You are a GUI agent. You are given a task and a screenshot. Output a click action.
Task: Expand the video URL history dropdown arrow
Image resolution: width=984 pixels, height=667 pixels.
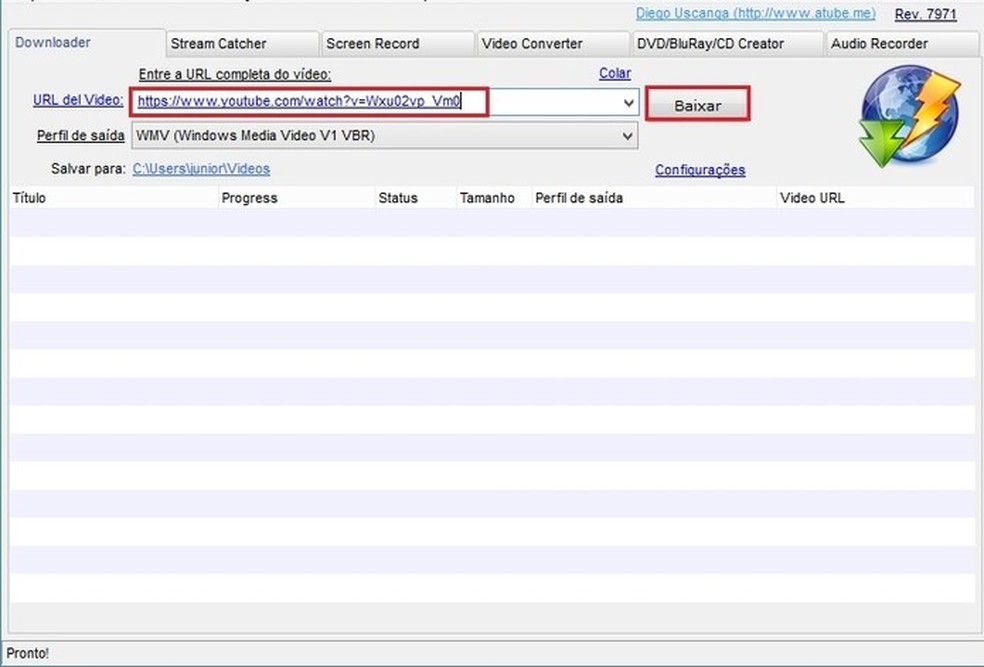click(628, 103)
